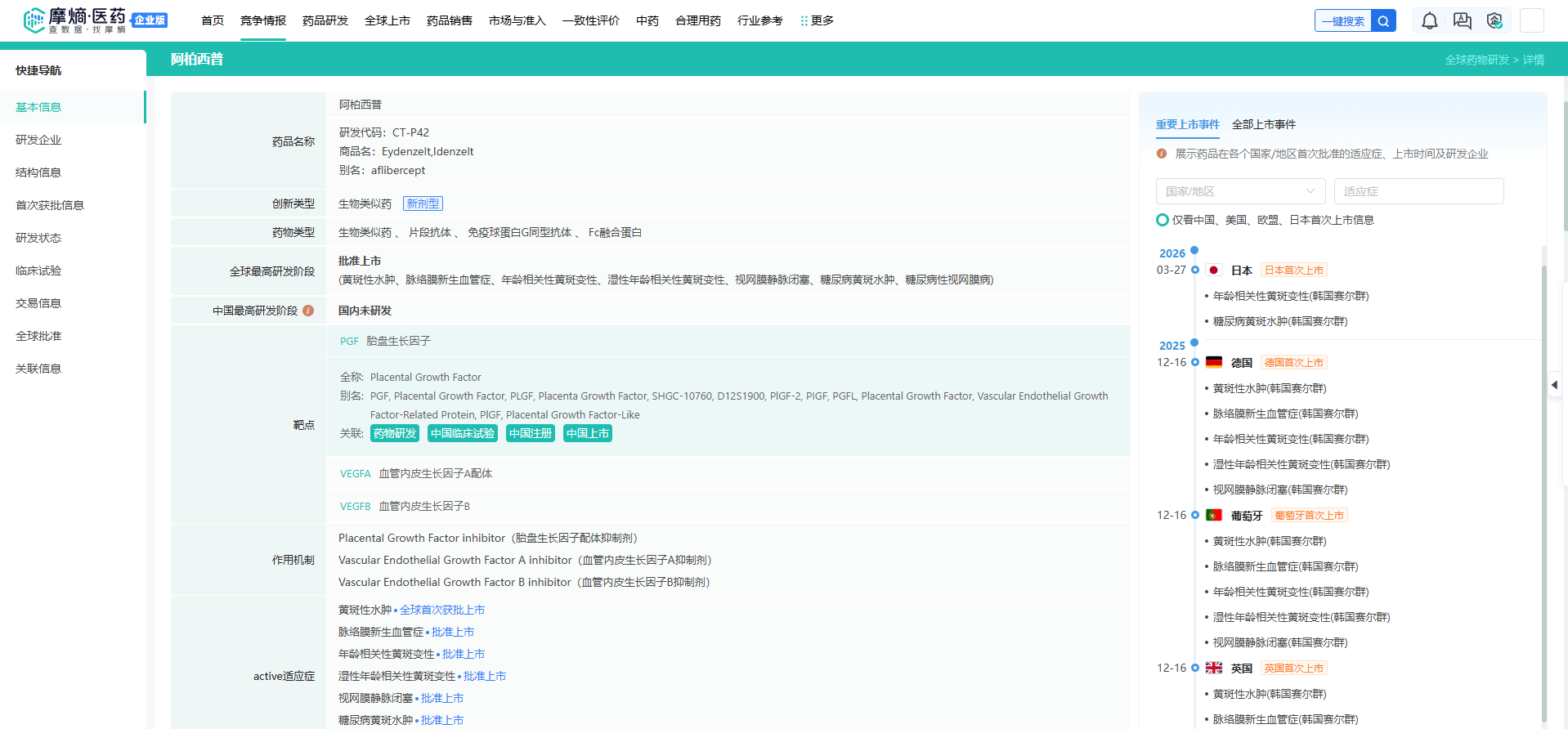Open 一致性评价 menu

click(x=591, y=20)
